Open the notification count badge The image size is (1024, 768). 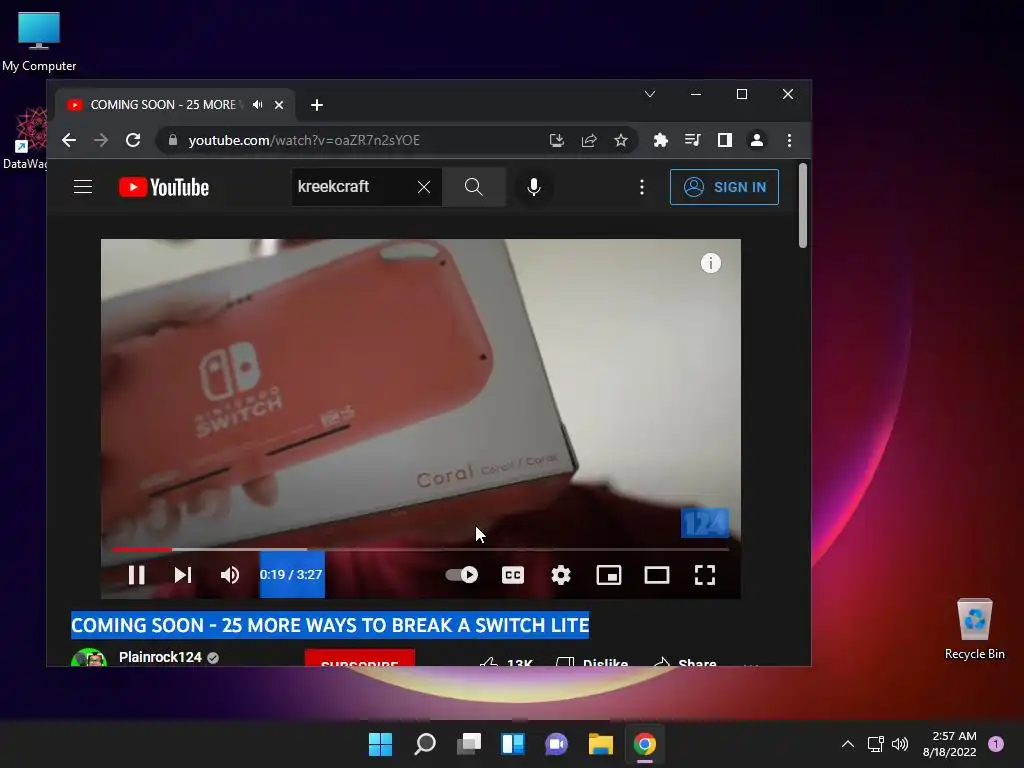tap(996, 744)
